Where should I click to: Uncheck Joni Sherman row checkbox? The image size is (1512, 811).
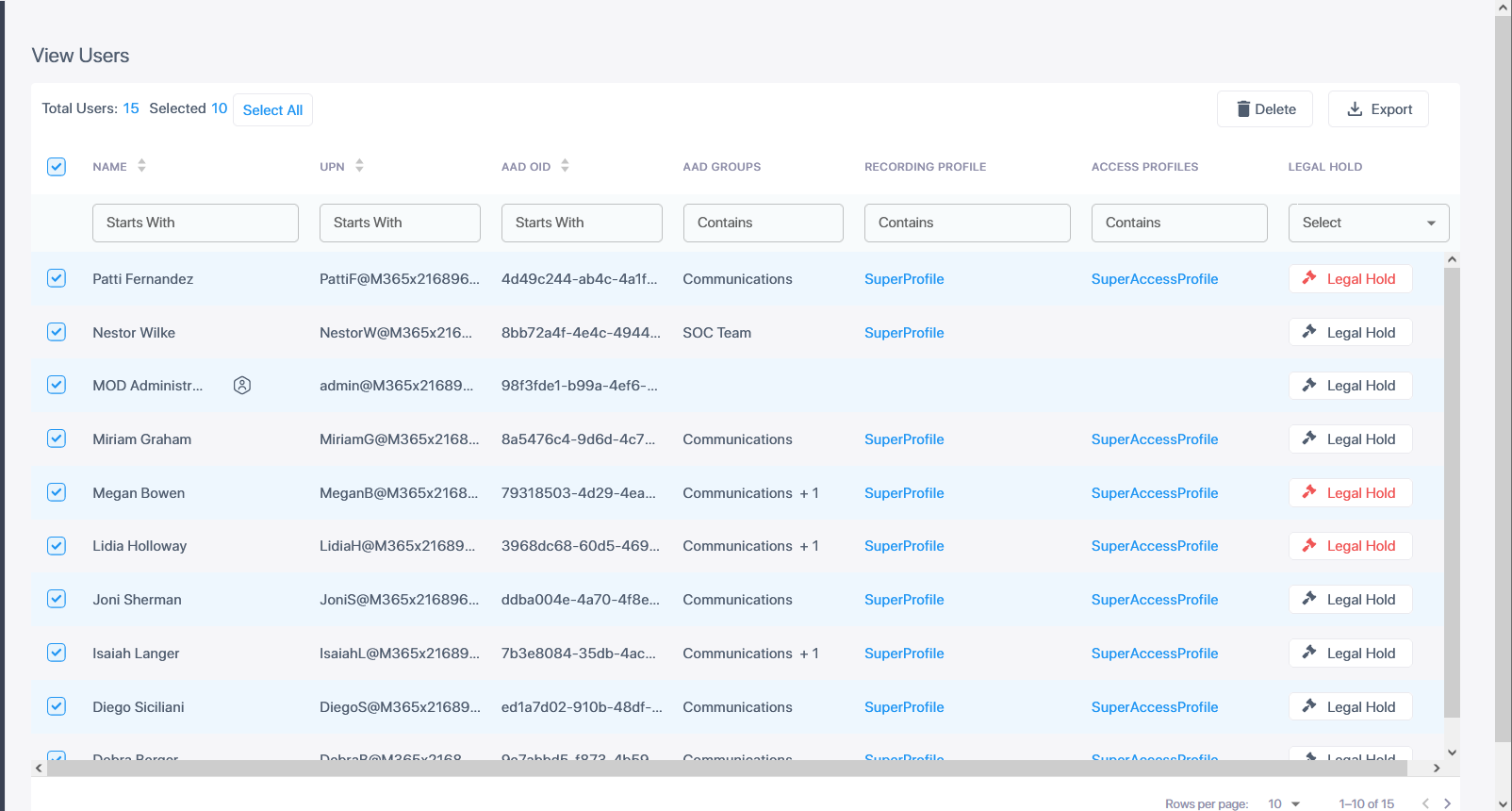[x=57, y=599]
